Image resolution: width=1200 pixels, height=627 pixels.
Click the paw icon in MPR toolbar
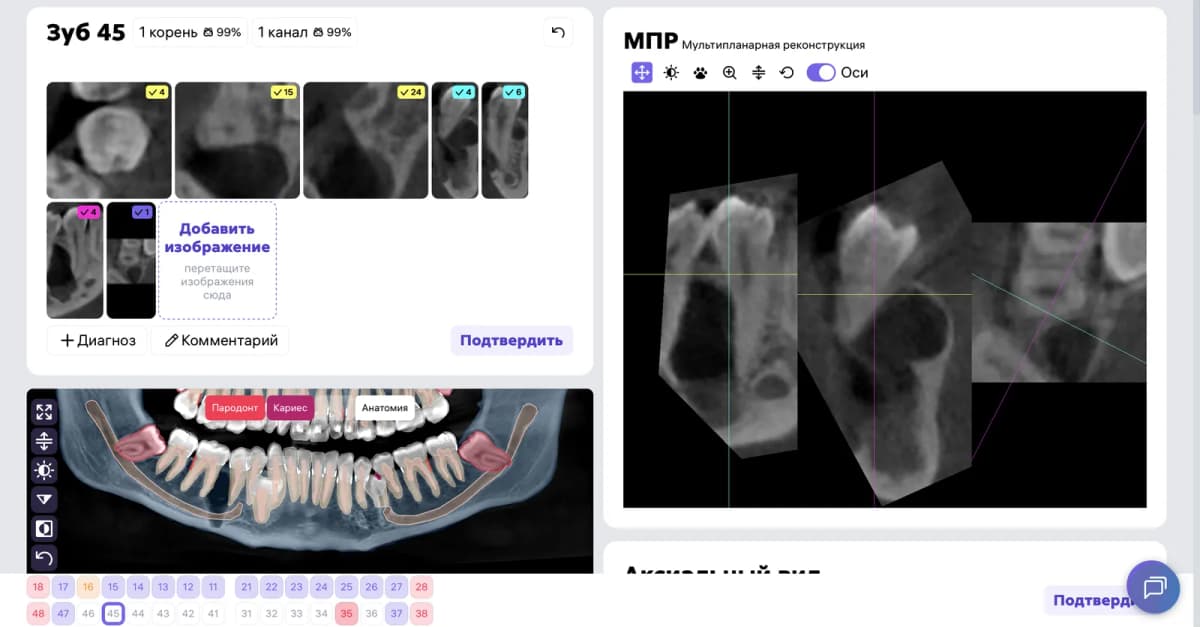700,72
